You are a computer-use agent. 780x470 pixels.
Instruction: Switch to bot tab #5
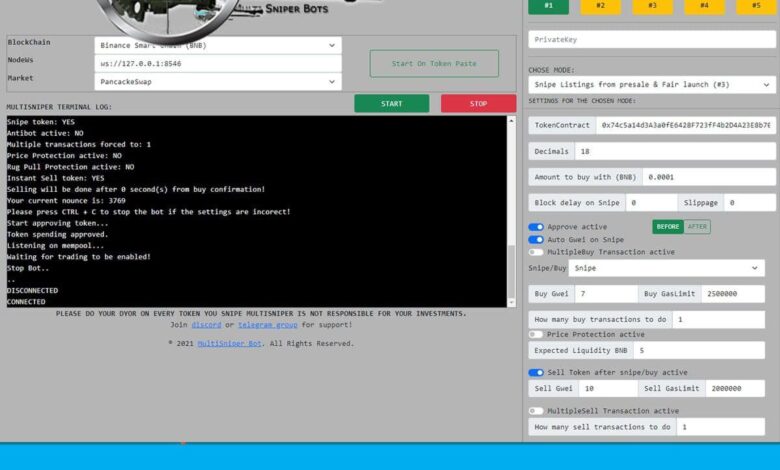point(756,6)
